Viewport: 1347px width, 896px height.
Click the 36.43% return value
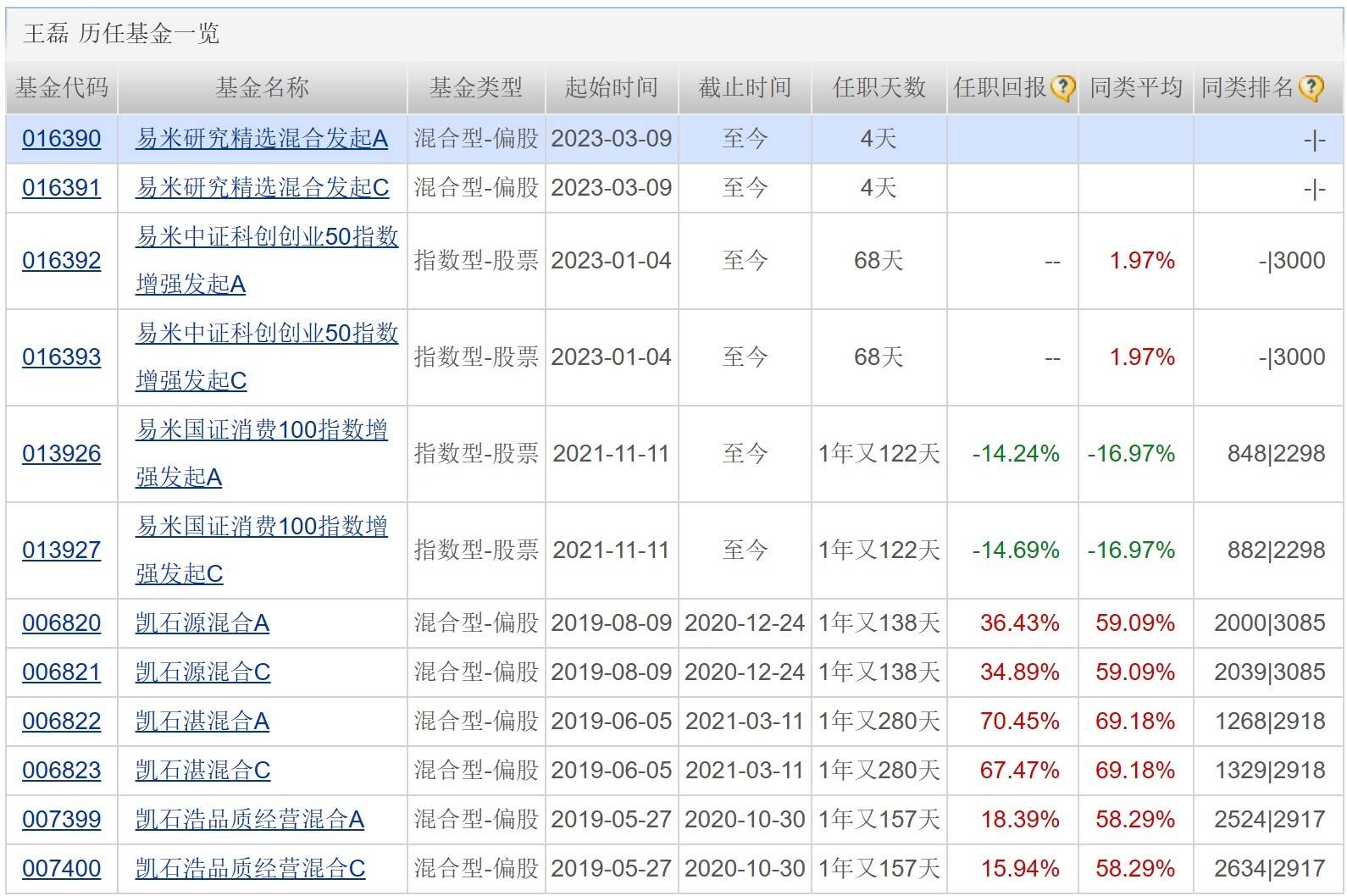pyautogui.click(x=1020, y=623)
